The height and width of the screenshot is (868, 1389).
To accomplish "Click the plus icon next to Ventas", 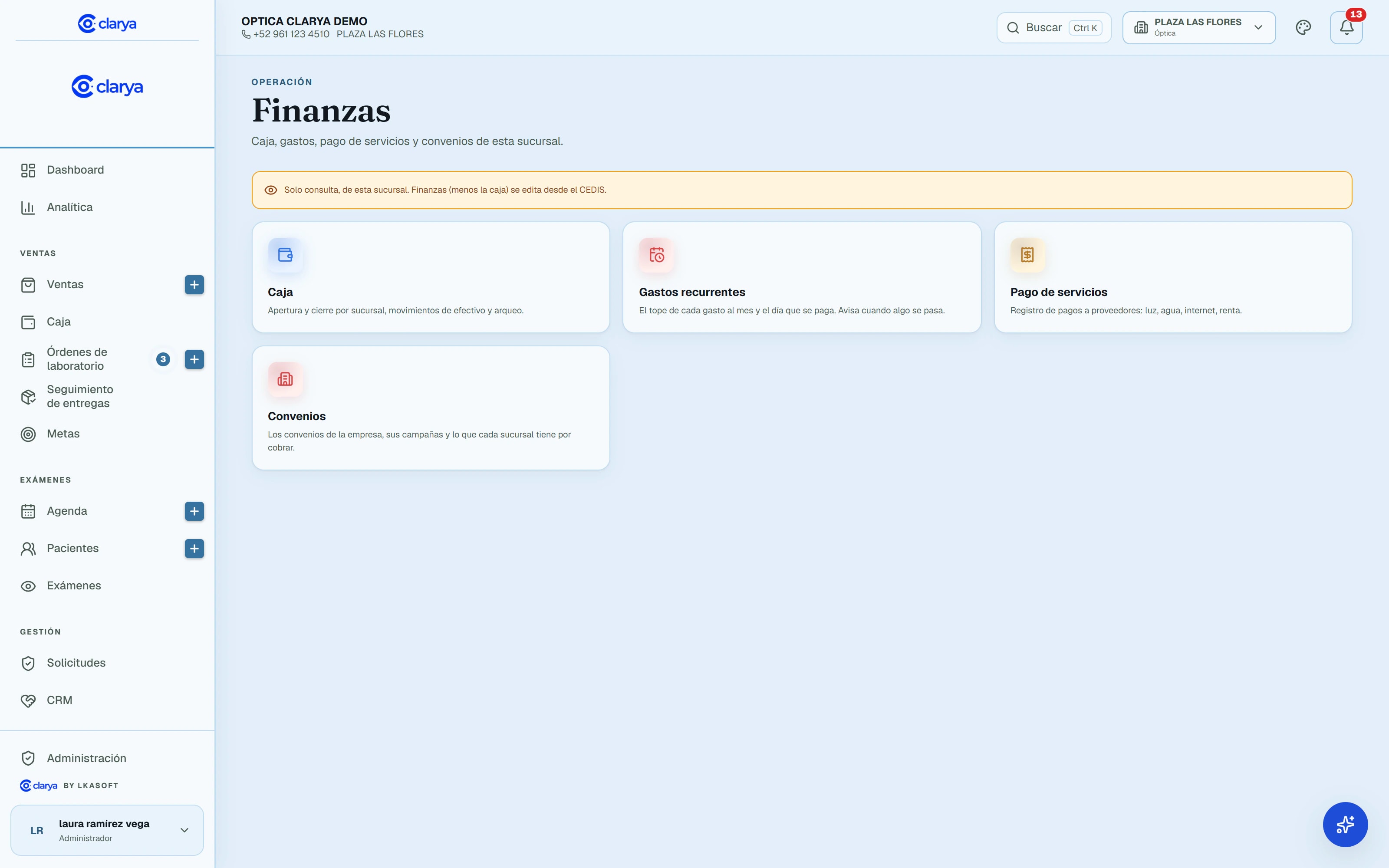I will click(194, 285).
